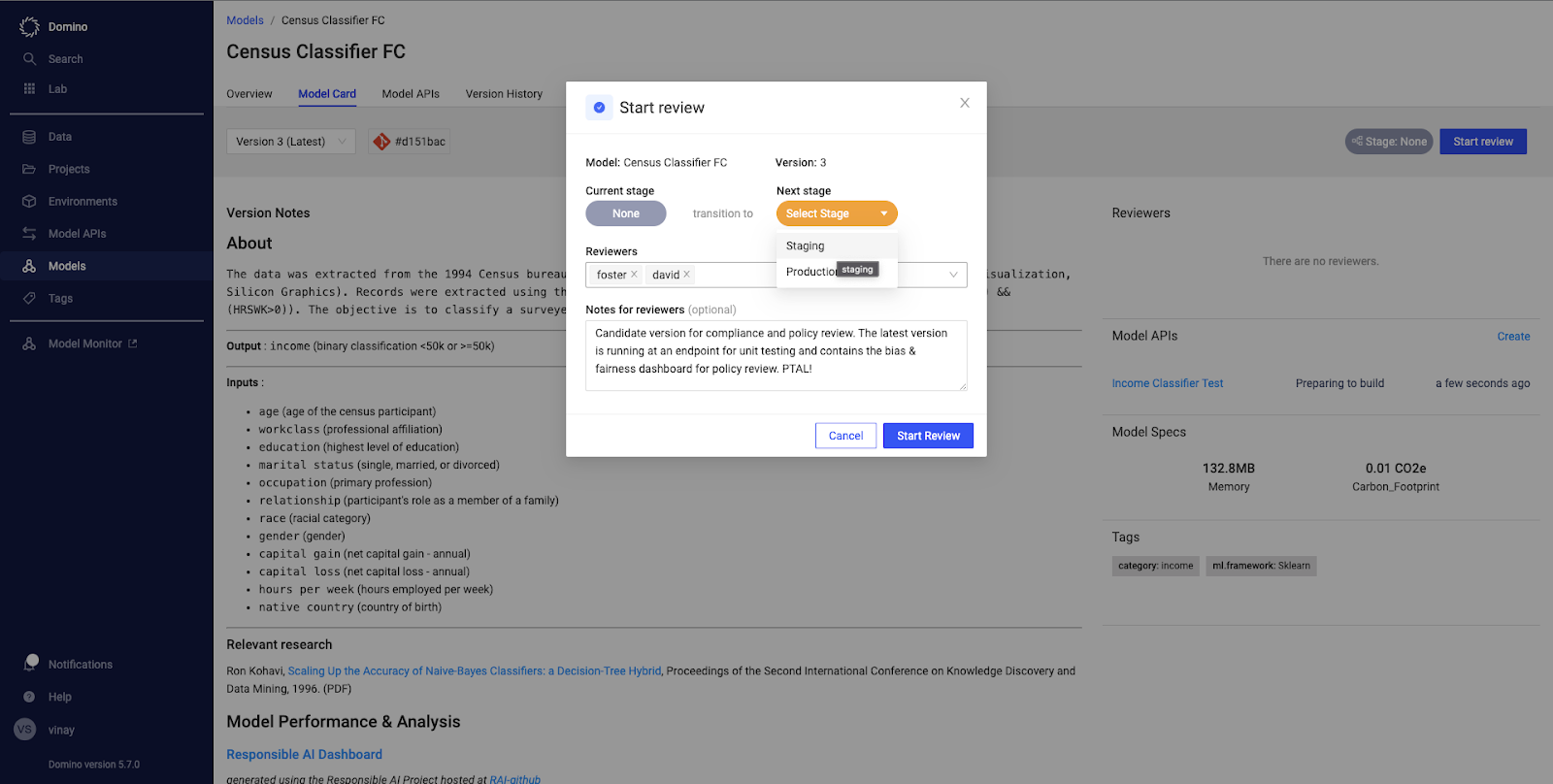1553x784 pixels.
Task: Click the Model Monitor external link icon
Action: pyautogui.click(x=133, y=343)
